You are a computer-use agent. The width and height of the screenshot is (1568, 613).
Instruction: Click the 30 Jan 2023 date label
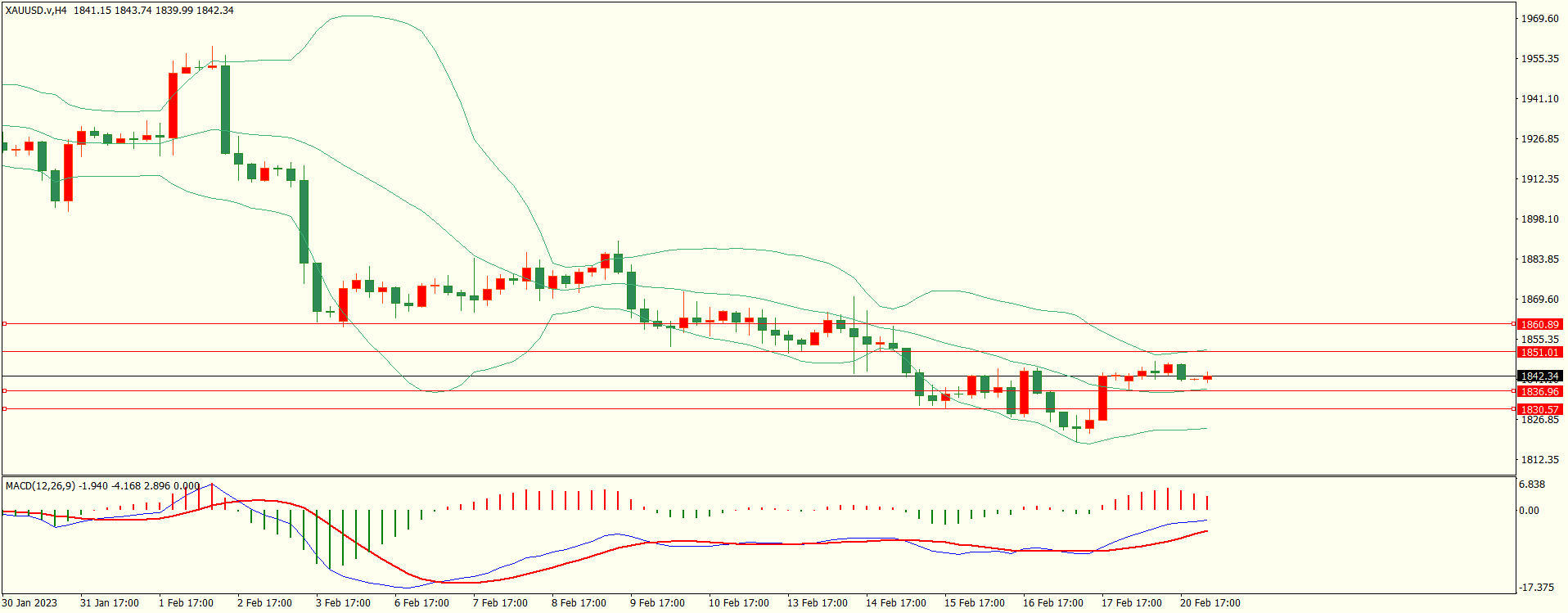[x=30, y=603]
